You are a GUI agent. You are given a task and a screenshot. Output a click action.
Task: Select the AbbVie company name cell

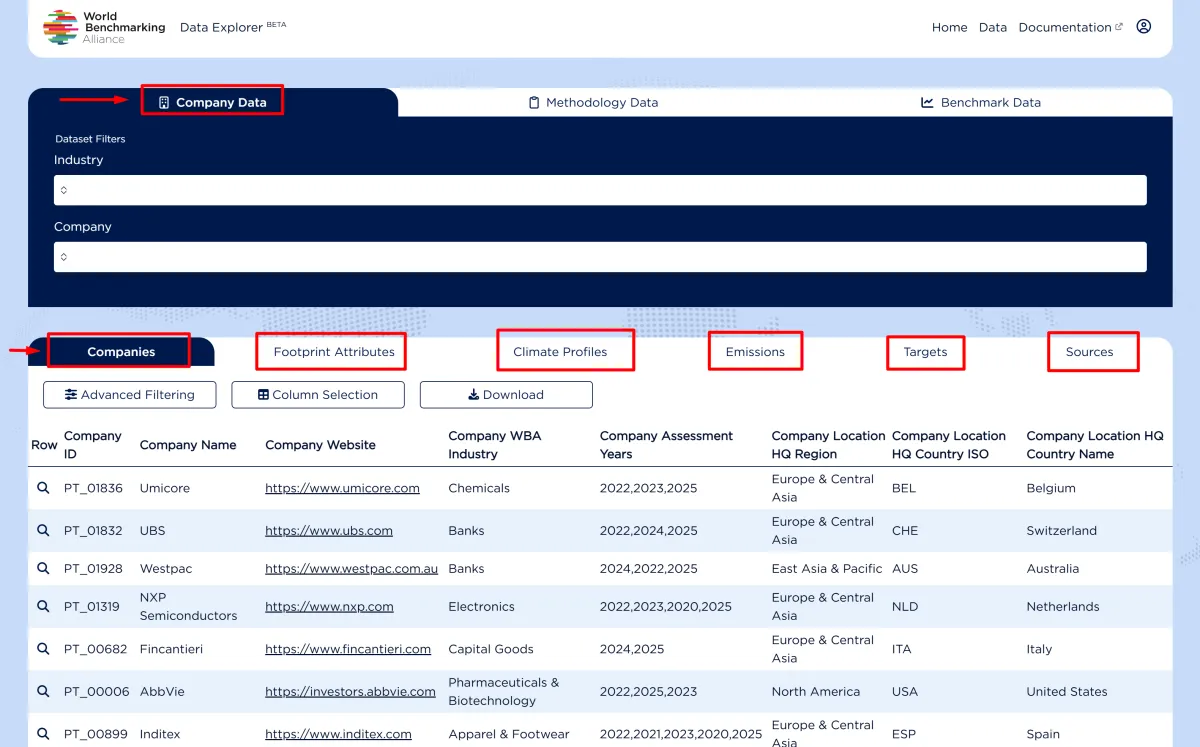pos(162,691)
